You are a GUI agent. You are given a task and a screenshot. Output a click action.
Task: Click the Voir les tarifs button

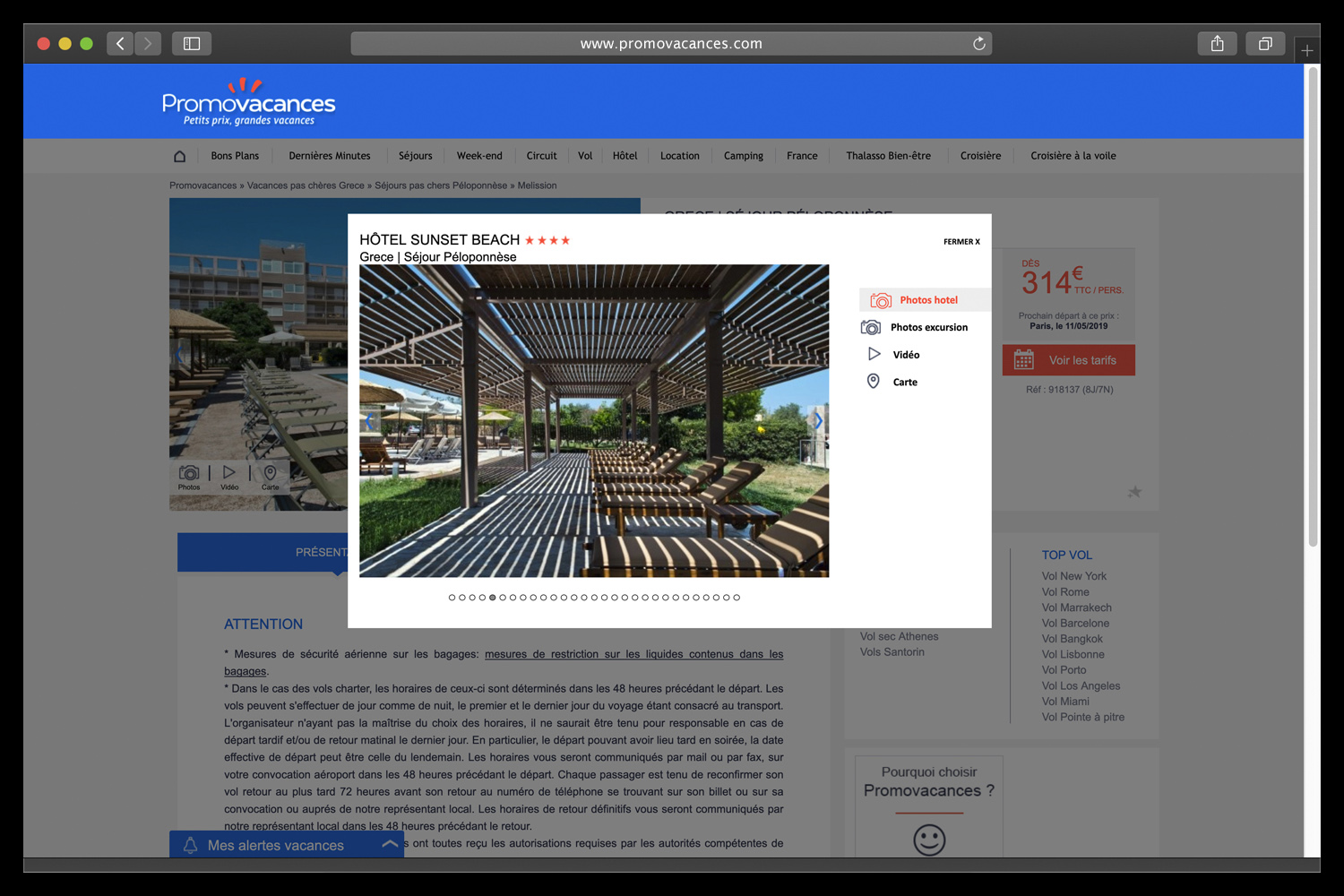[x=1068, y=360]
